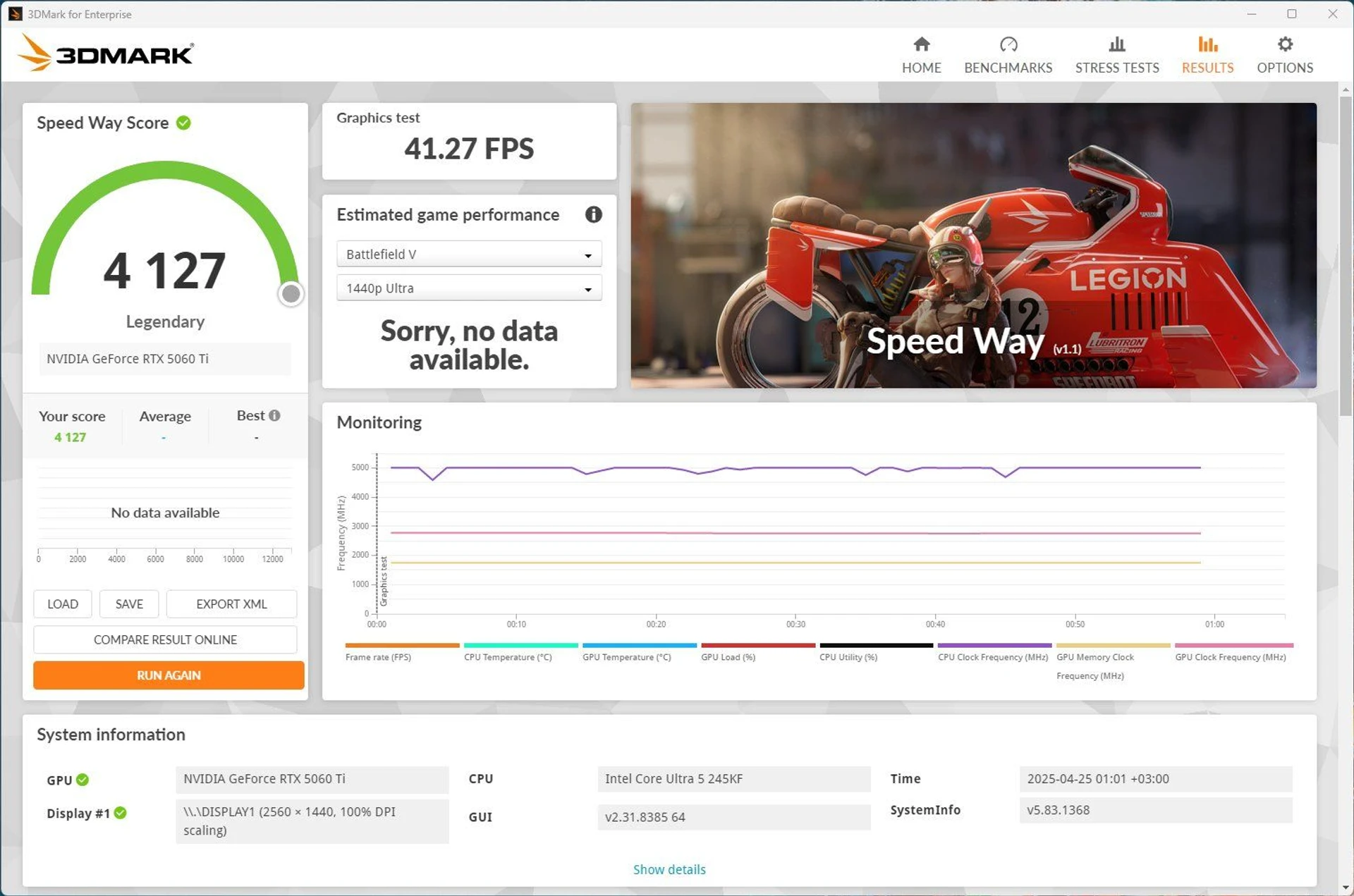Click the Home house icon
The width and height of the screenshot is (1354, 896).
921,44
